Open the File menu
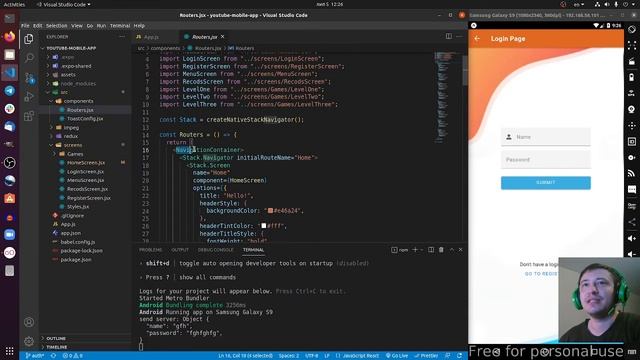The height and width of the screenshot is (360, 640). [25, 26]
